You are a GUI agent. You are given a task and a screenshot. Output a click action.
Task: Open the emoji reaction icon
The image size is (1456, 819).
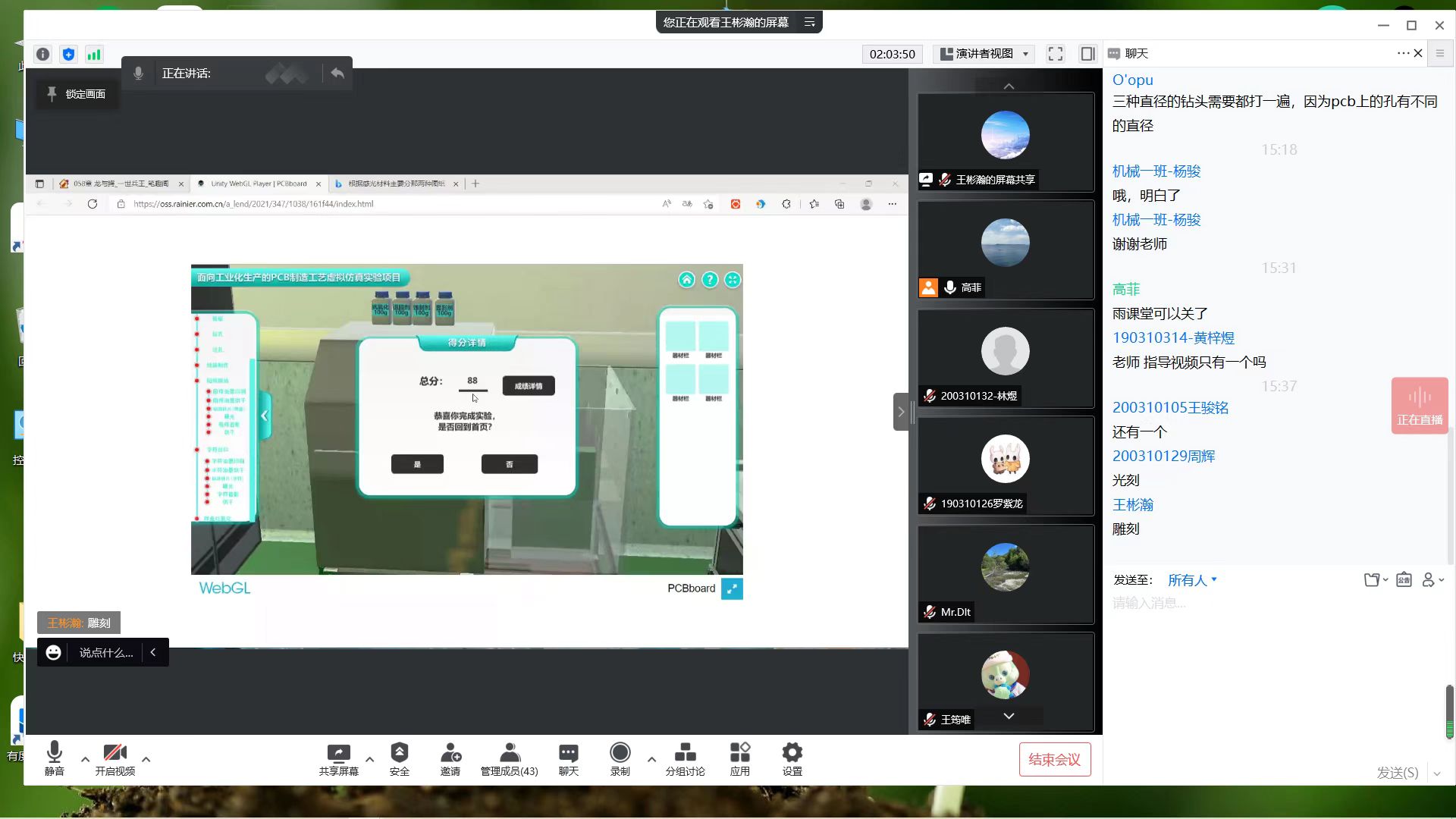(53, 652)
